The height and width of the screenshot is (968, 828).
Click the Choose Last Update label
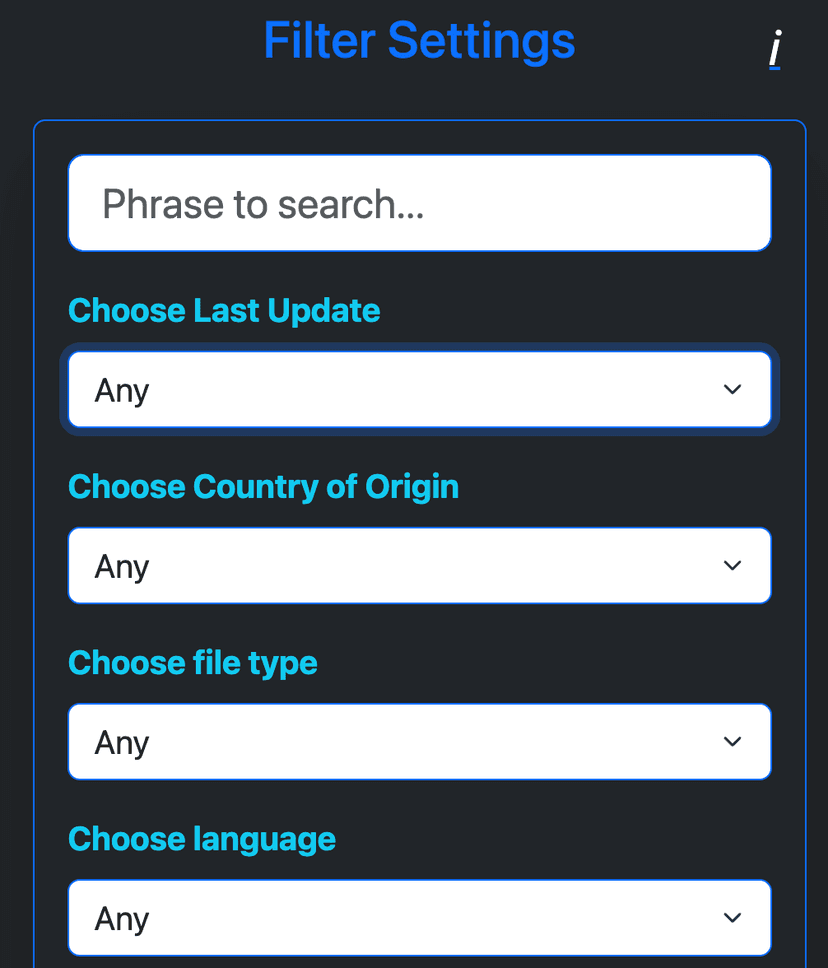223,311
